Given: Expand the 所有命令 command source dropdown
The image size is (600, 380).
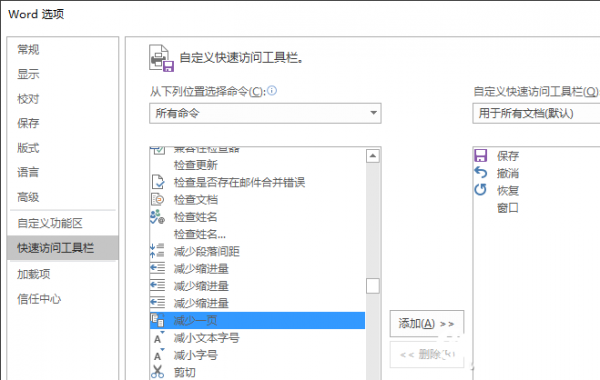Looking at the screenshot, I should pos(265,113).
